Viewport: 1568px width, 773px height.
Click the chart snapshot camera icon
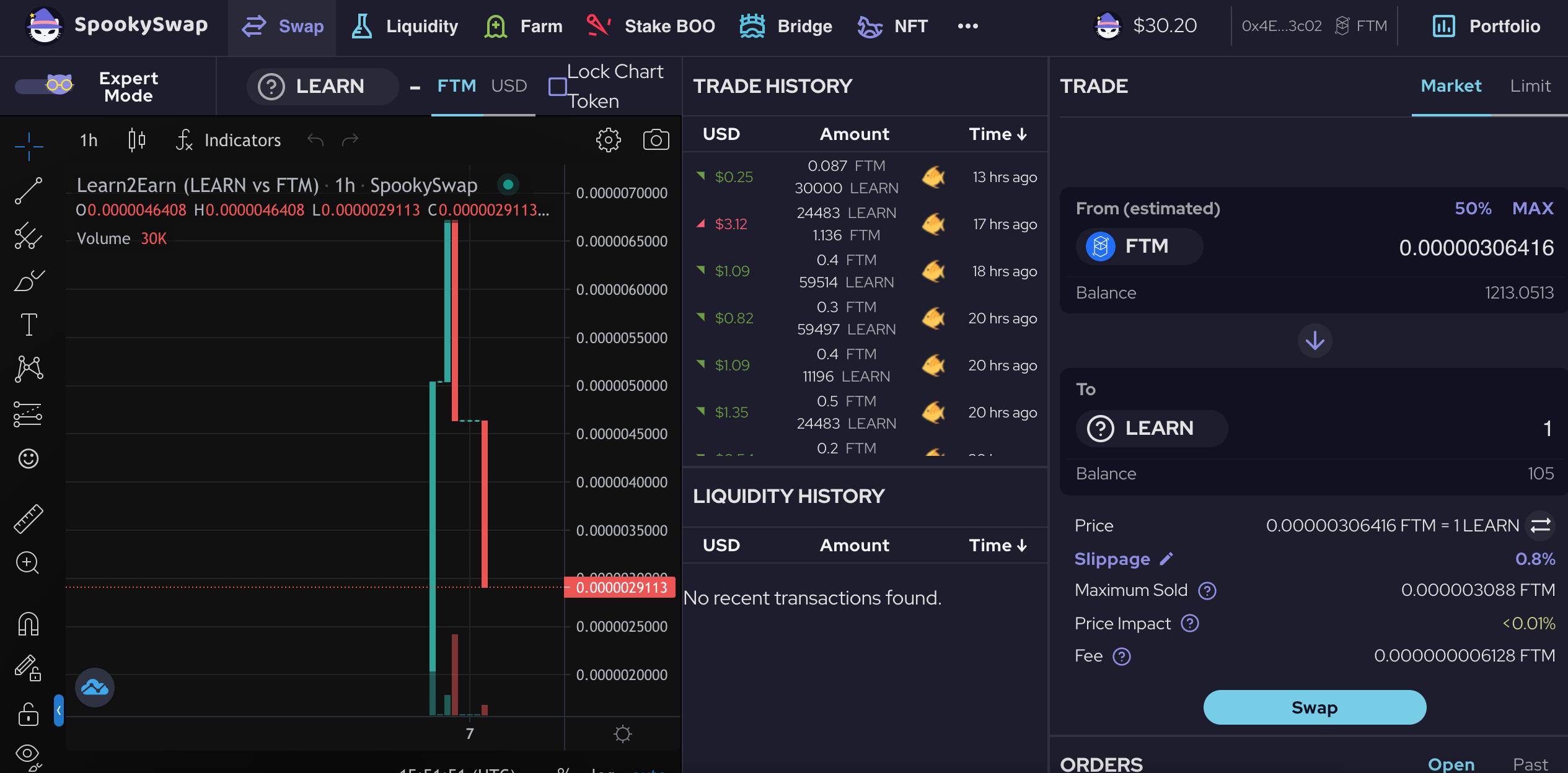click(x=656, y=140)
